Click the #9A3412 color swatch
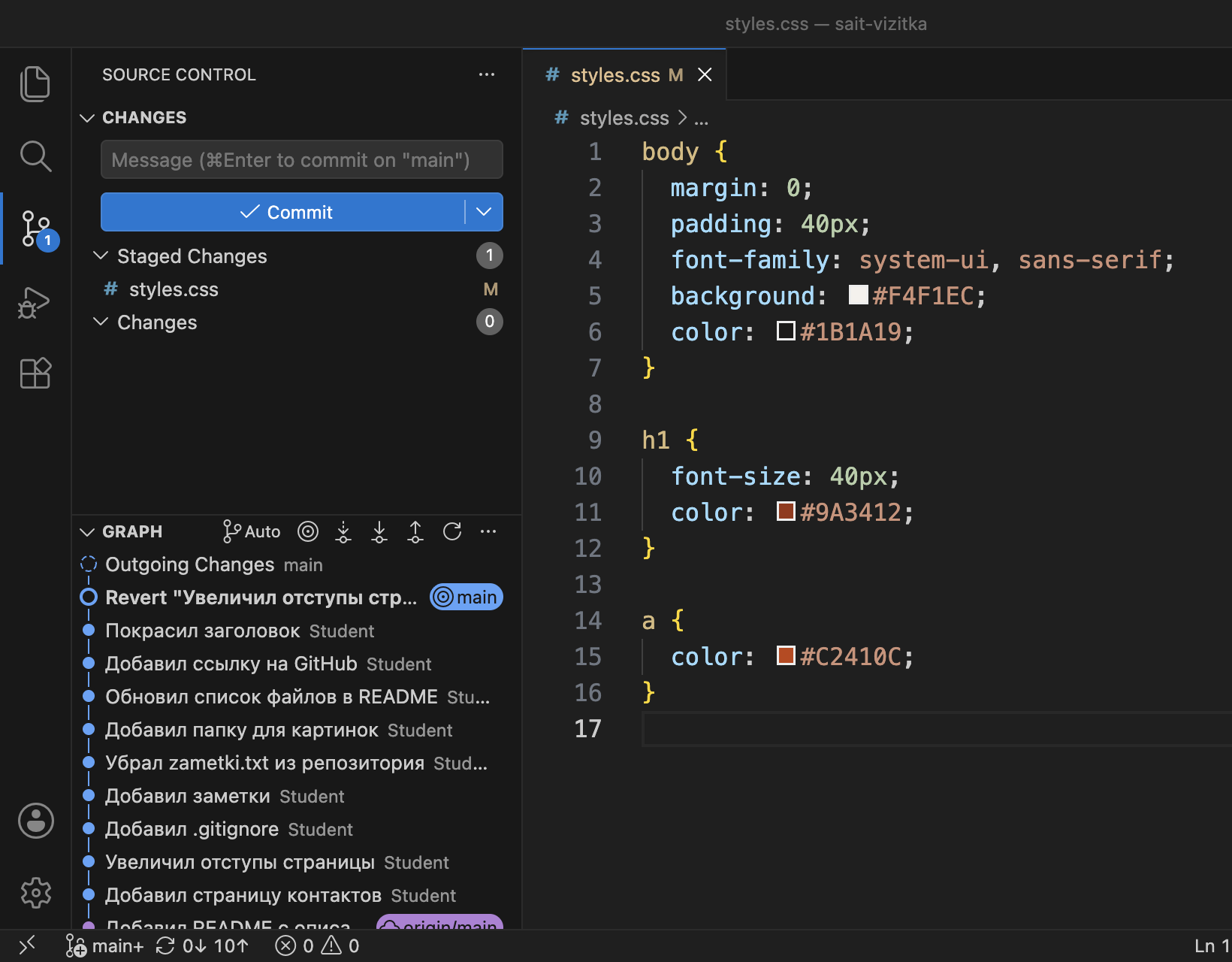Viewport: 1232px width, 962px height. (786, 511)
